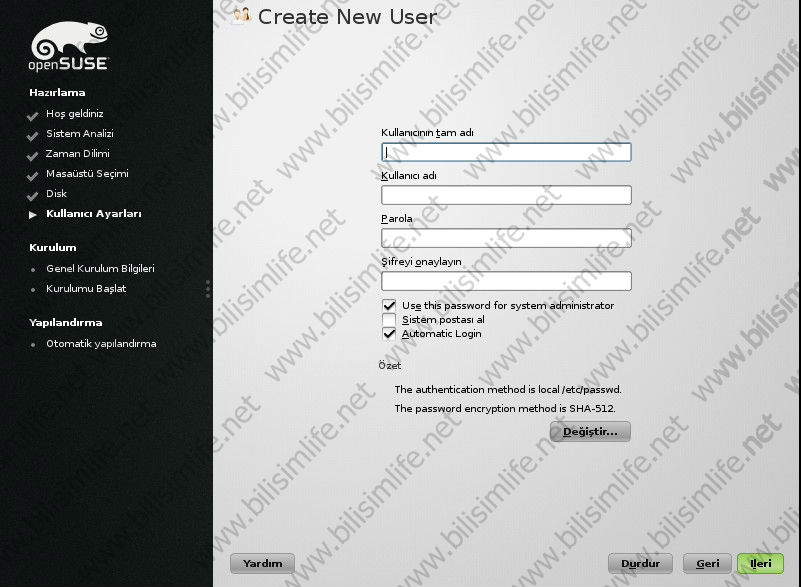Screen dimensions: 801x587
Task: Click the checkmark icon next to Sistem Analizi
Action: tap(33, 136)
